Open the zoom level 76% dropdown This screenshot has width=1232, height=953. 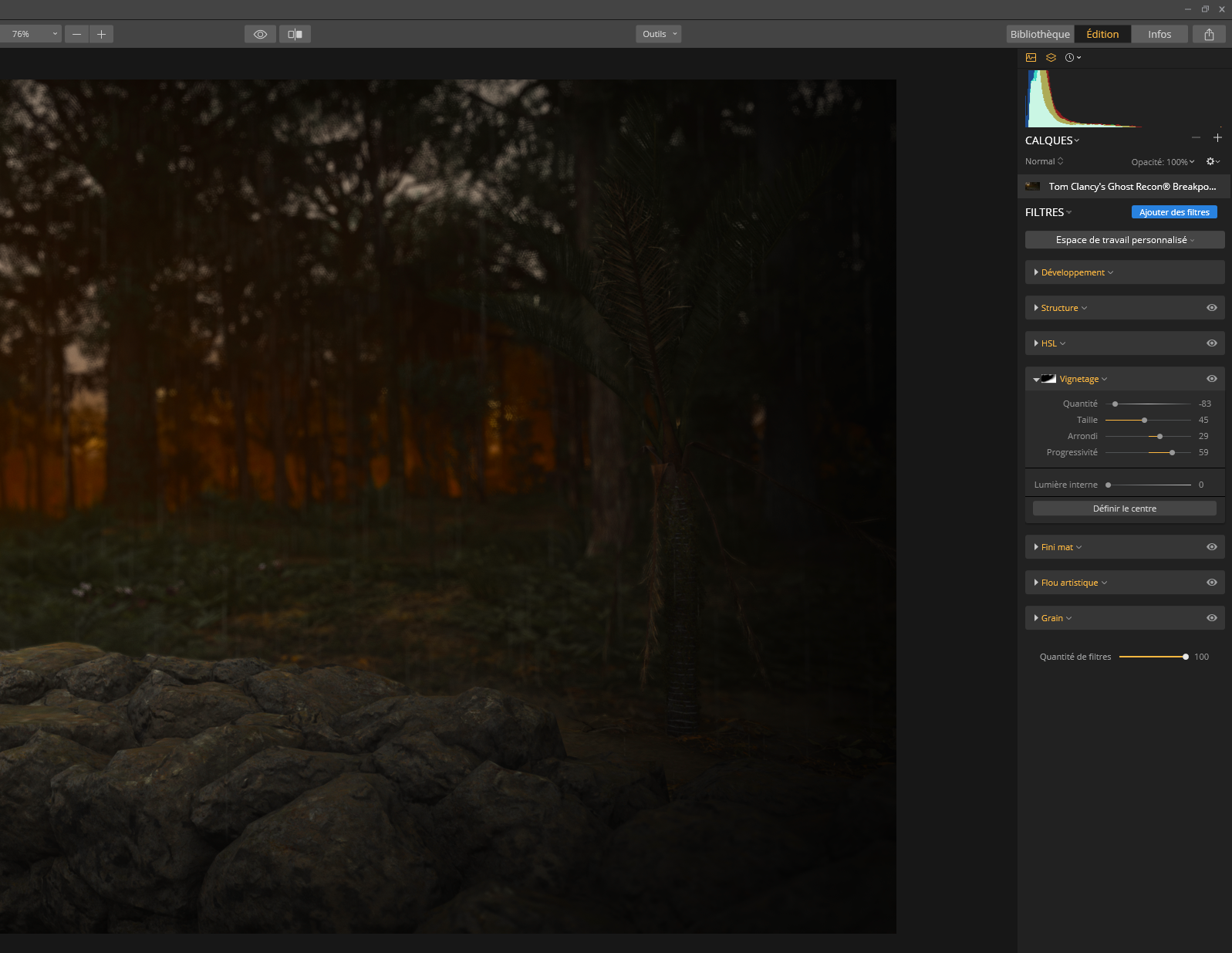[x=31, y=34]
